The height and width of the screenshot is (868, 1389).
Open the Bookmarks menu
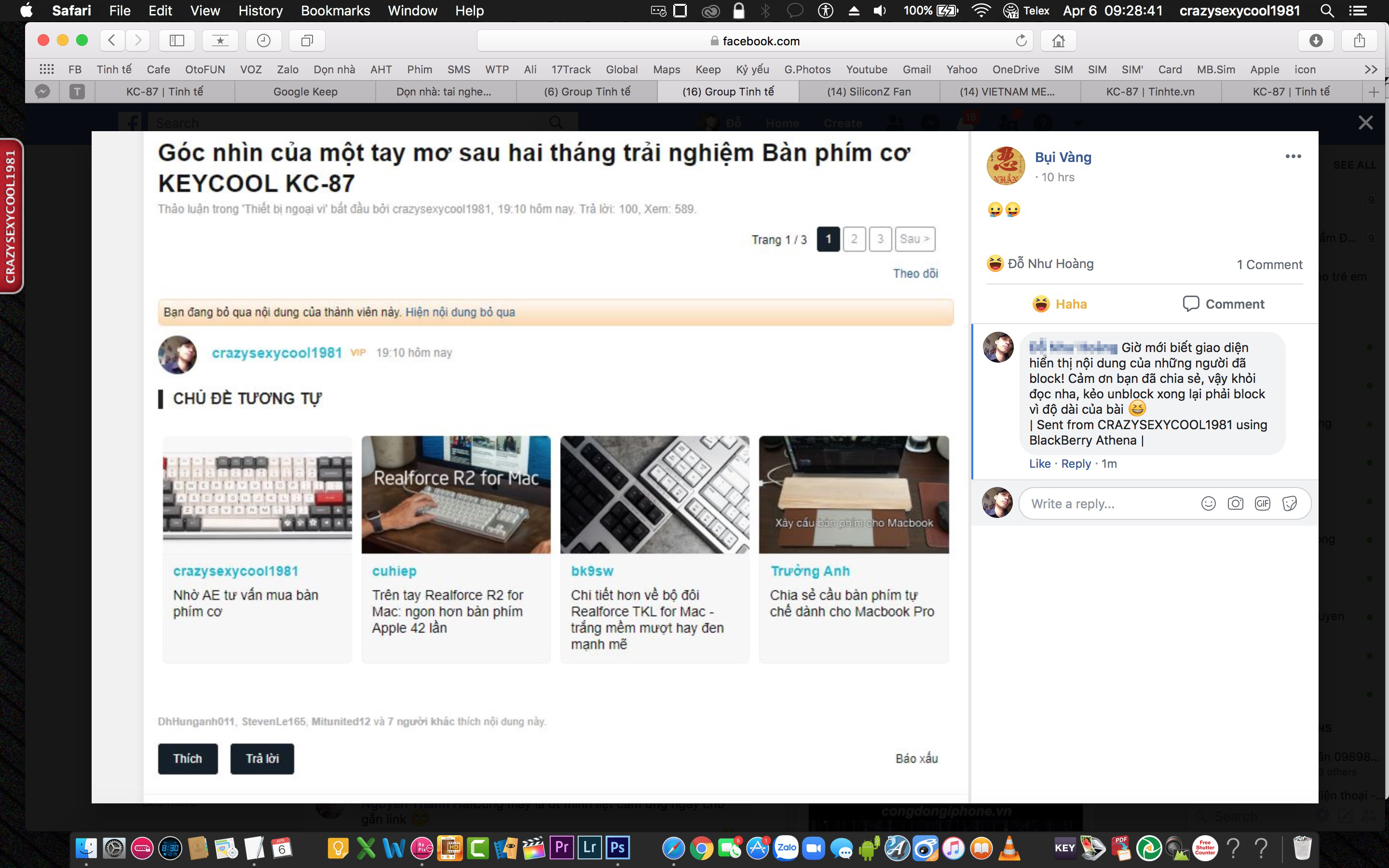coord(335,10)
